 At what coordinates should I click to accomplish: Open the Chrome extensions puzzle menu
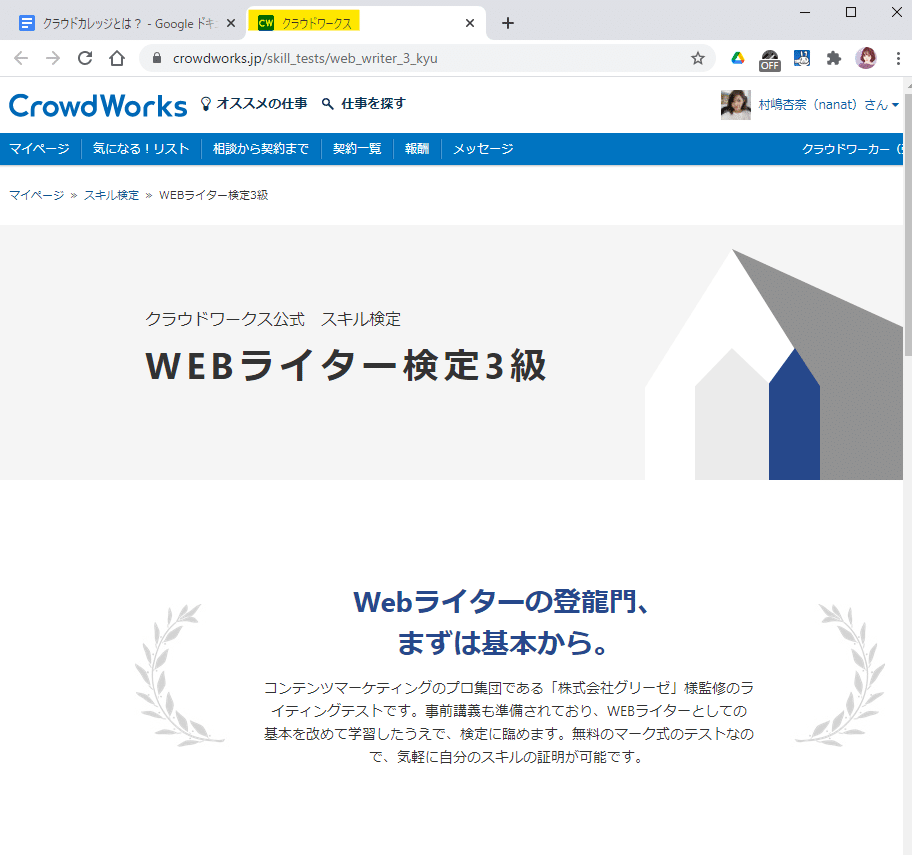point(834,59)
